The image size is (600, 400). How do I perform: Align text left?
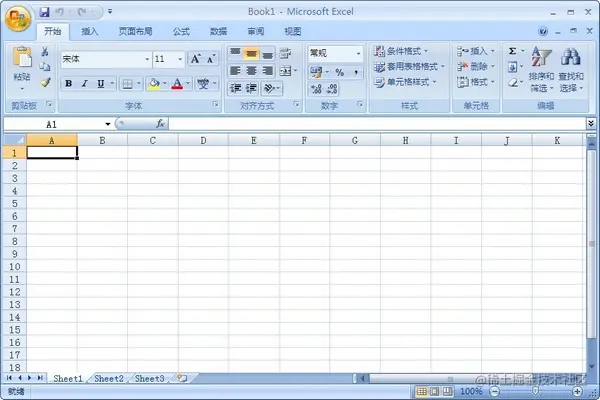(235, 71)
